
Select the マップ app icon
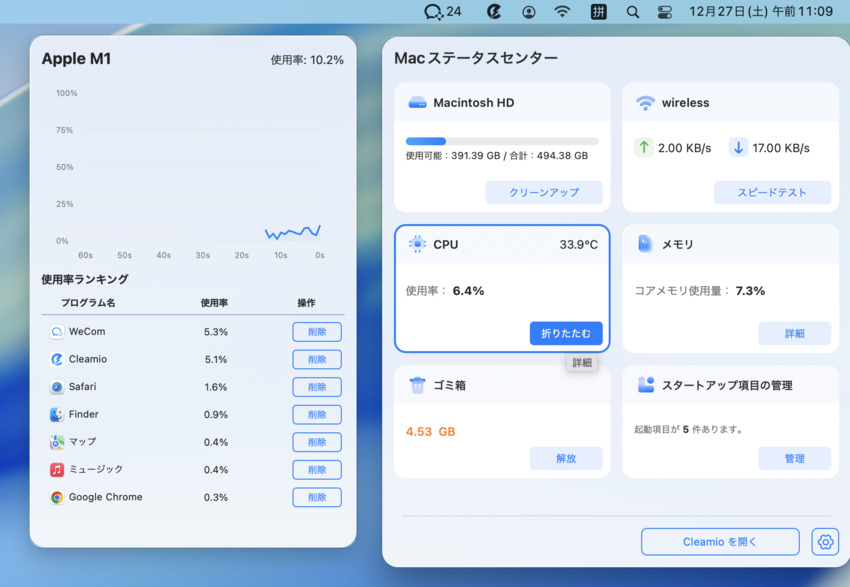tap(55, 442)
